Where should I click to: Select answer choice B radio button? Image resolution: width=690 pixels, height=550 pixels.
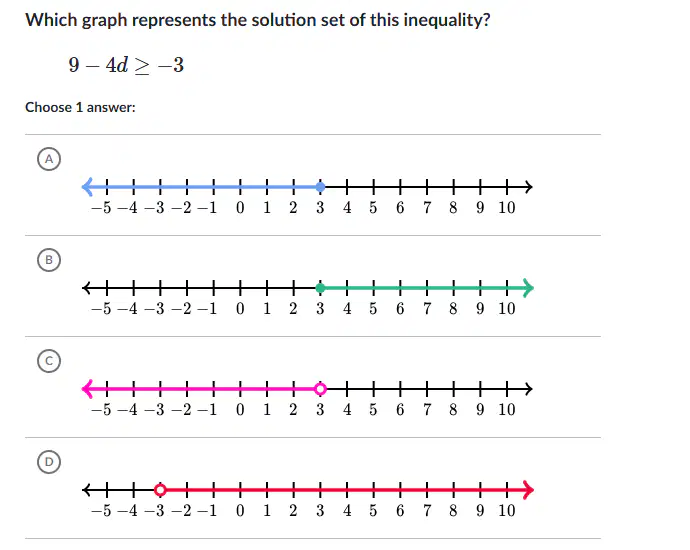(49, 260)
